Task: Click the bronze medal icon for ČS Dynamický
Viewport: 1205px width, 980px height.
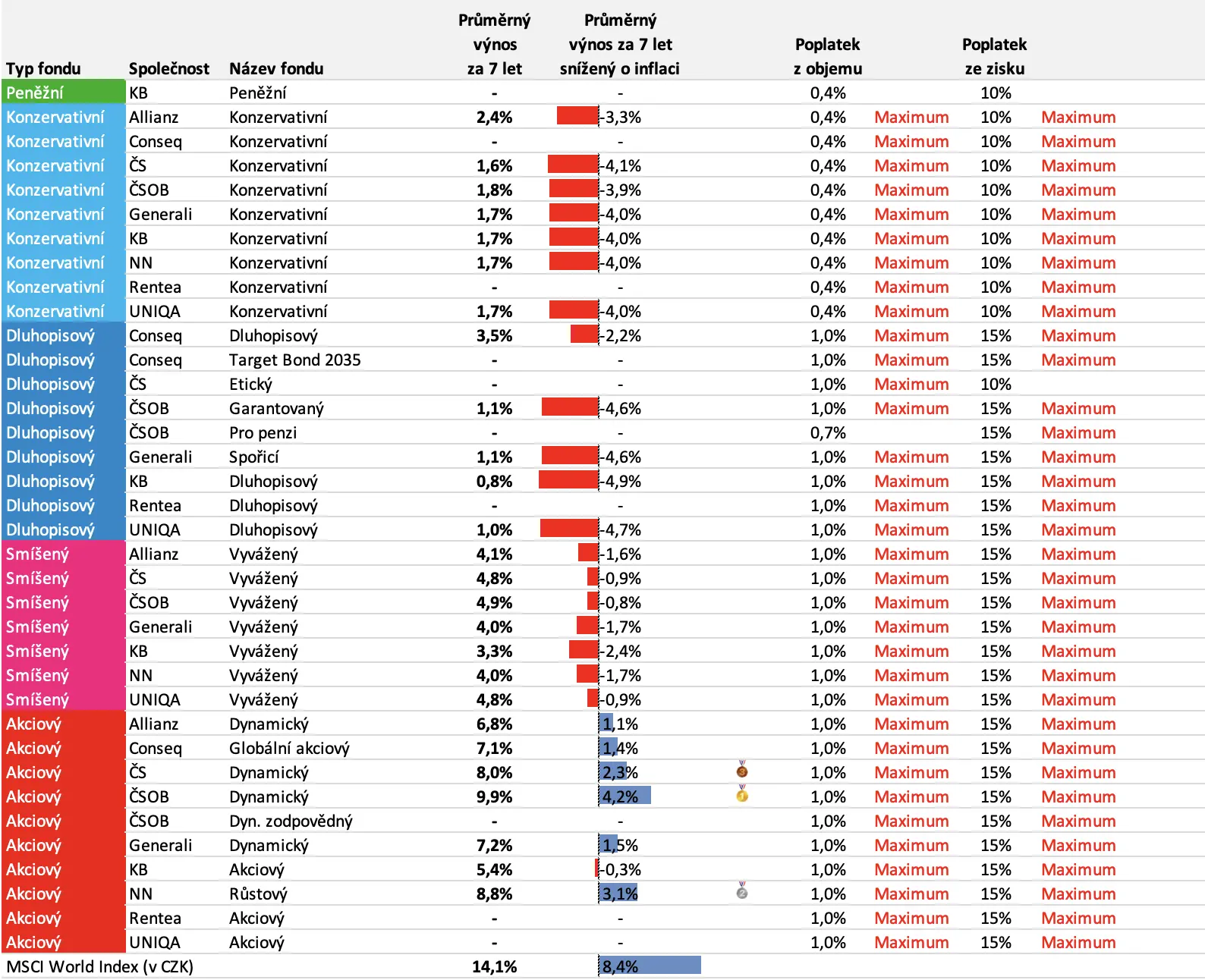Action: click(x=742, y=770)
